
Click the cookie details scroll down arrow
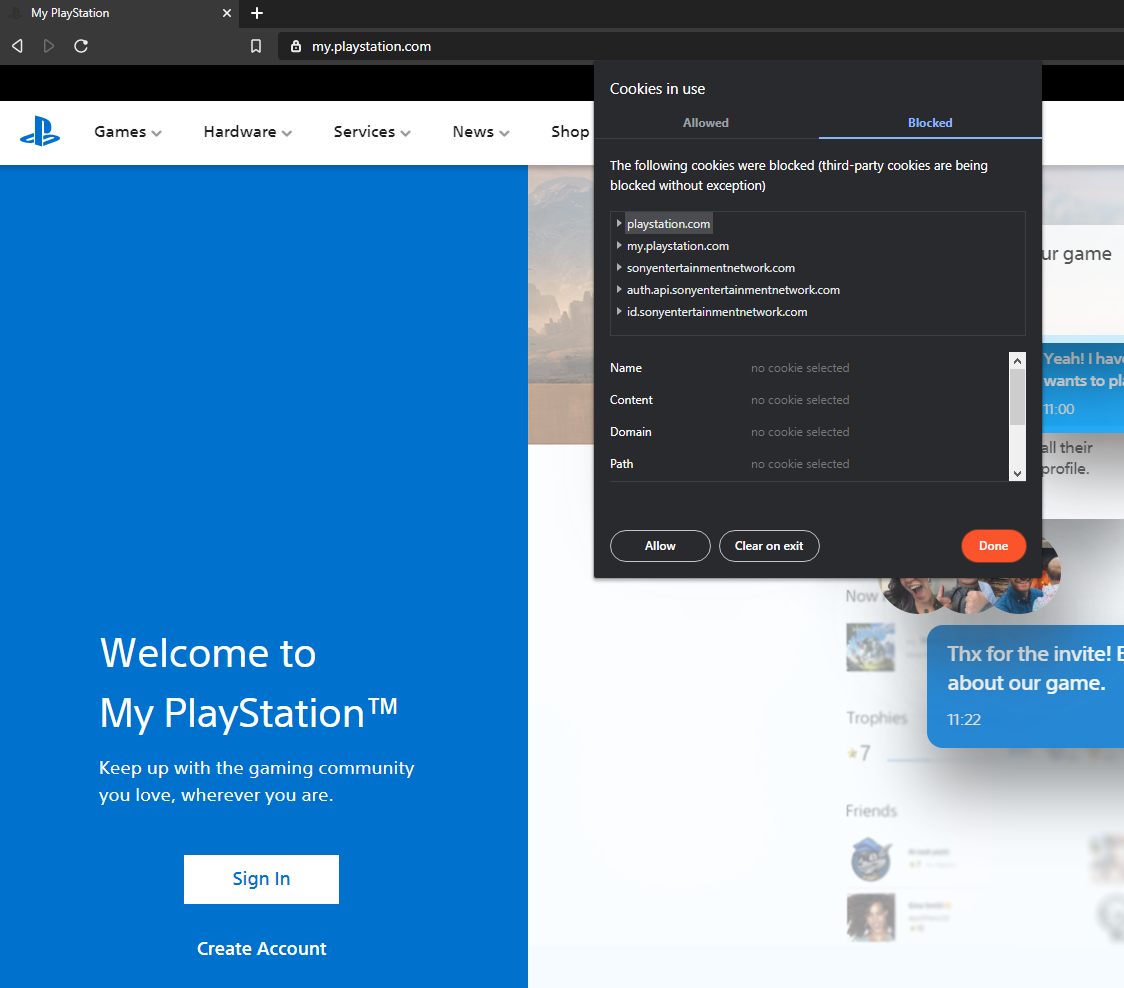(x=1017, y=473)
